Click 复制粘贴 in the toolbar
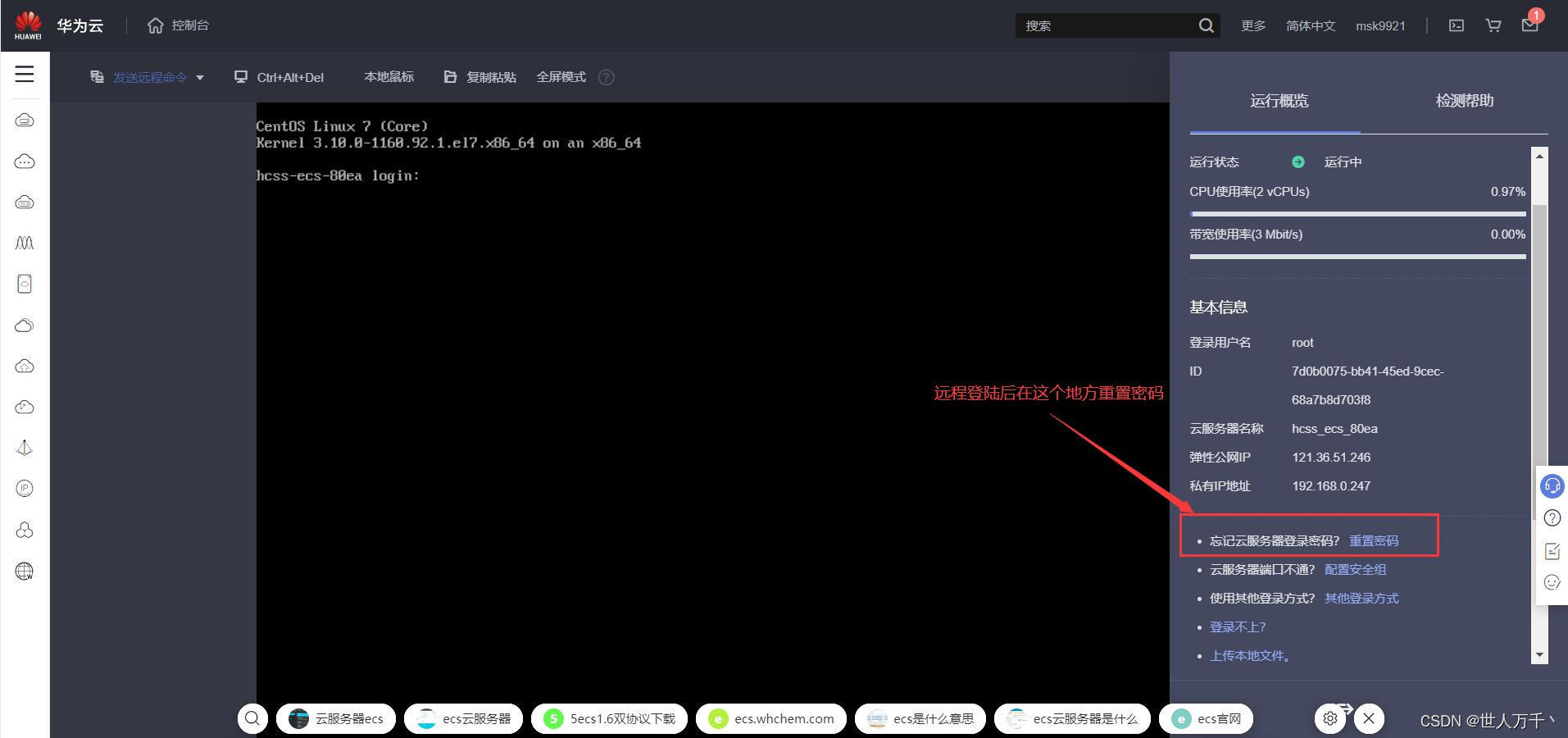This screenshot has width=1568, height=738. (479, 77)
